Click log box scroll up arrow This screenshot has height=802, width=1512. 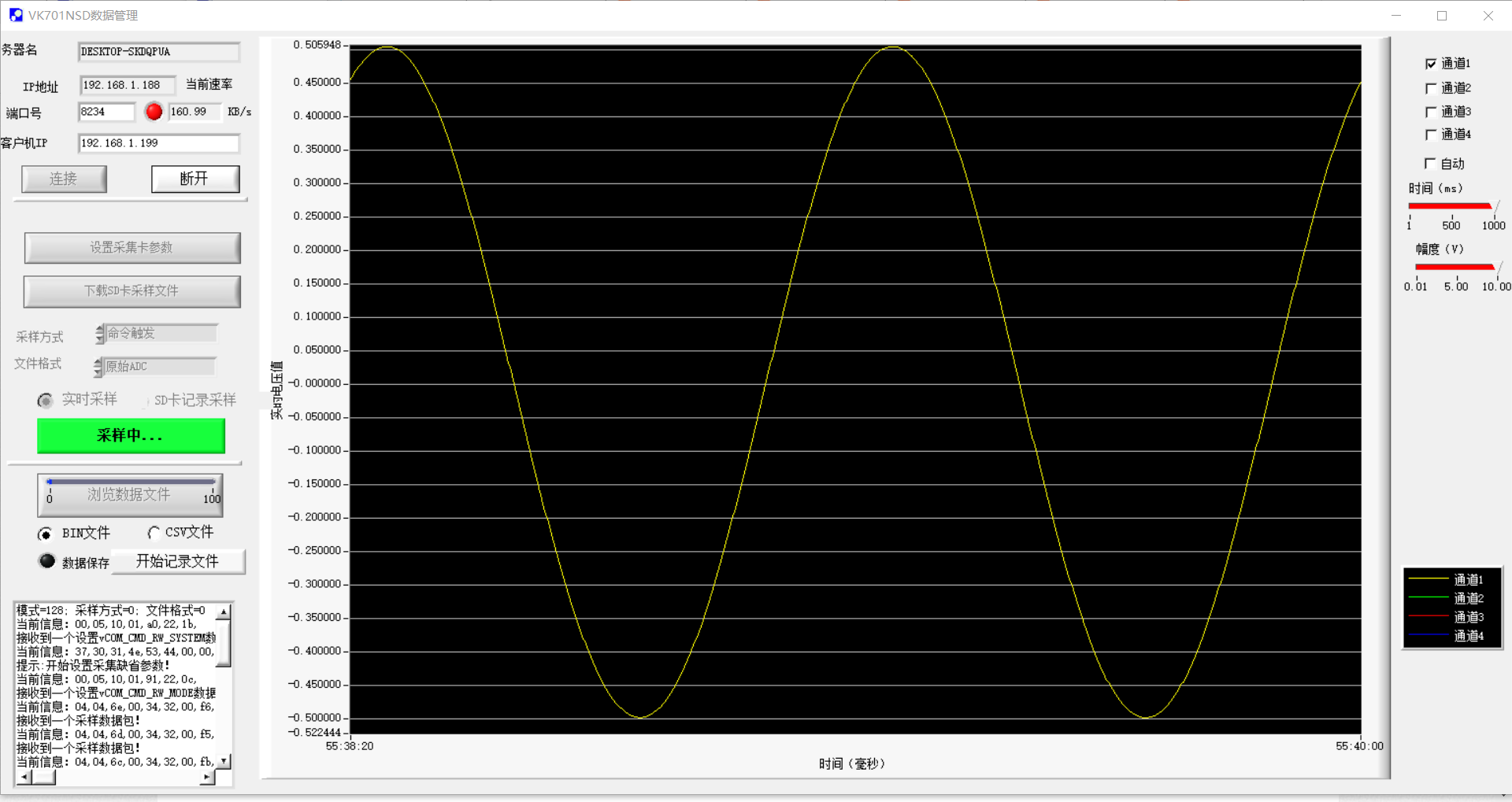click(x=224, y=612)
